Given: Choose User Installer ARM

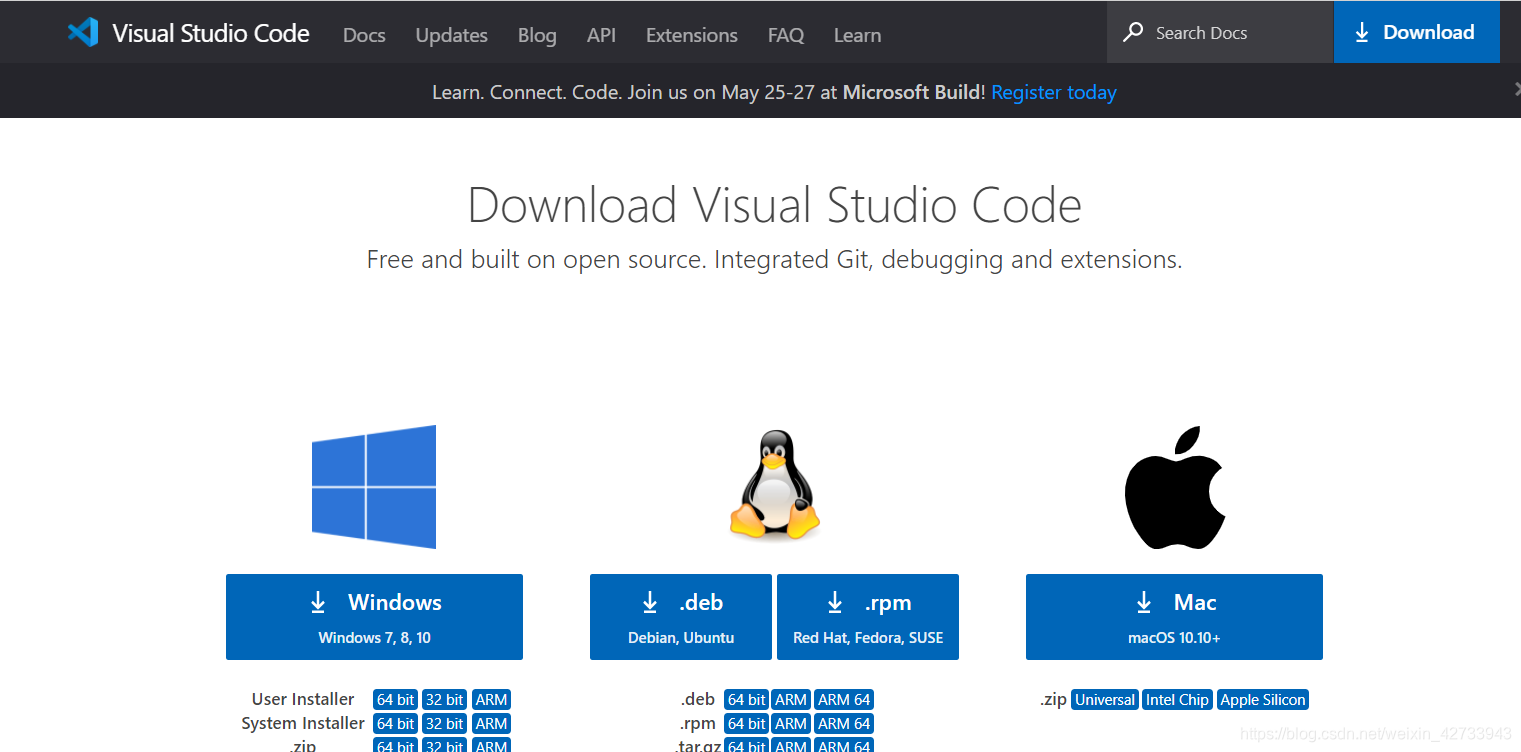Looking at the screenshot, I should pyautogui.click(x=491, y=700).
